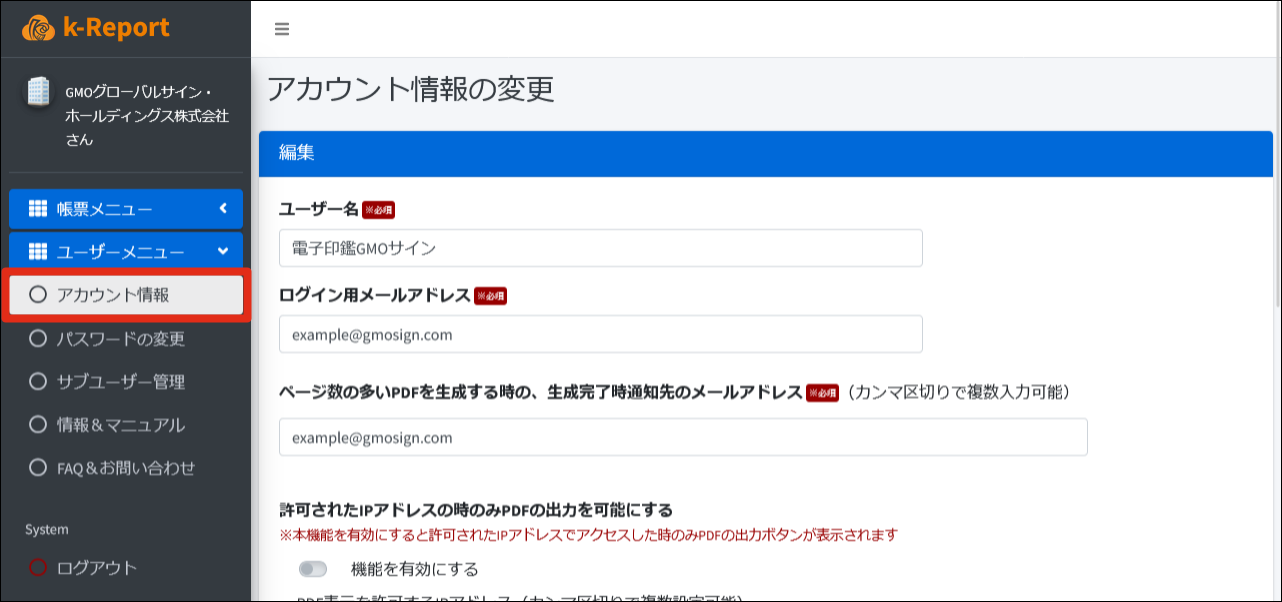Collapse the ユーザーメニュー down chevron
The width and height of the screenshot is (1282, 602).
(223, 252)
